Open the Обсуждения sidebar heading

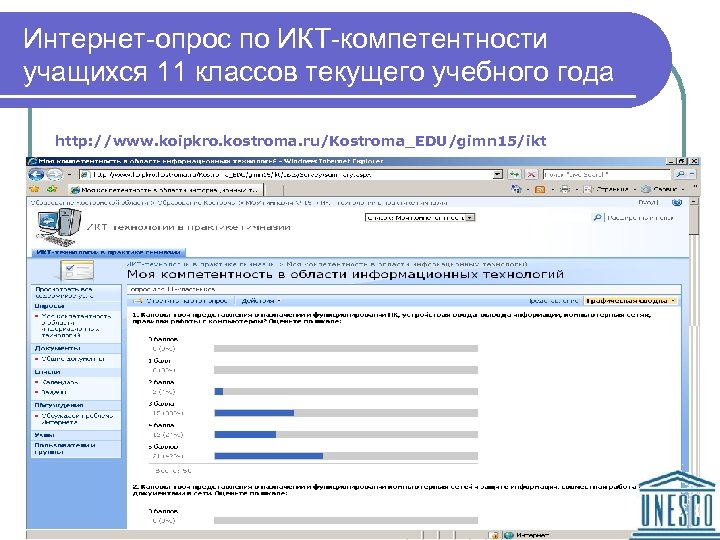59,405
